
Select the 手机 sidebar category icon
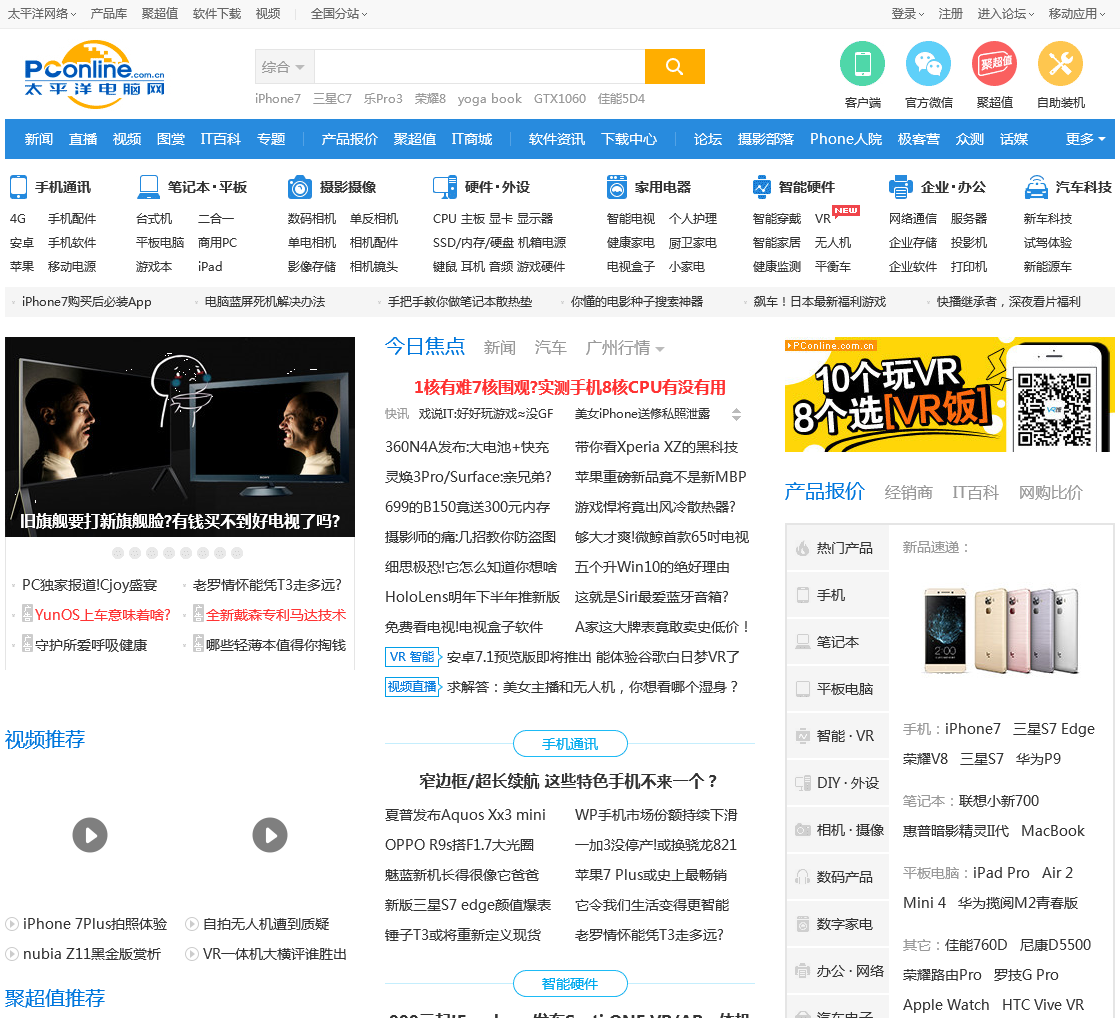pos(803,595)
